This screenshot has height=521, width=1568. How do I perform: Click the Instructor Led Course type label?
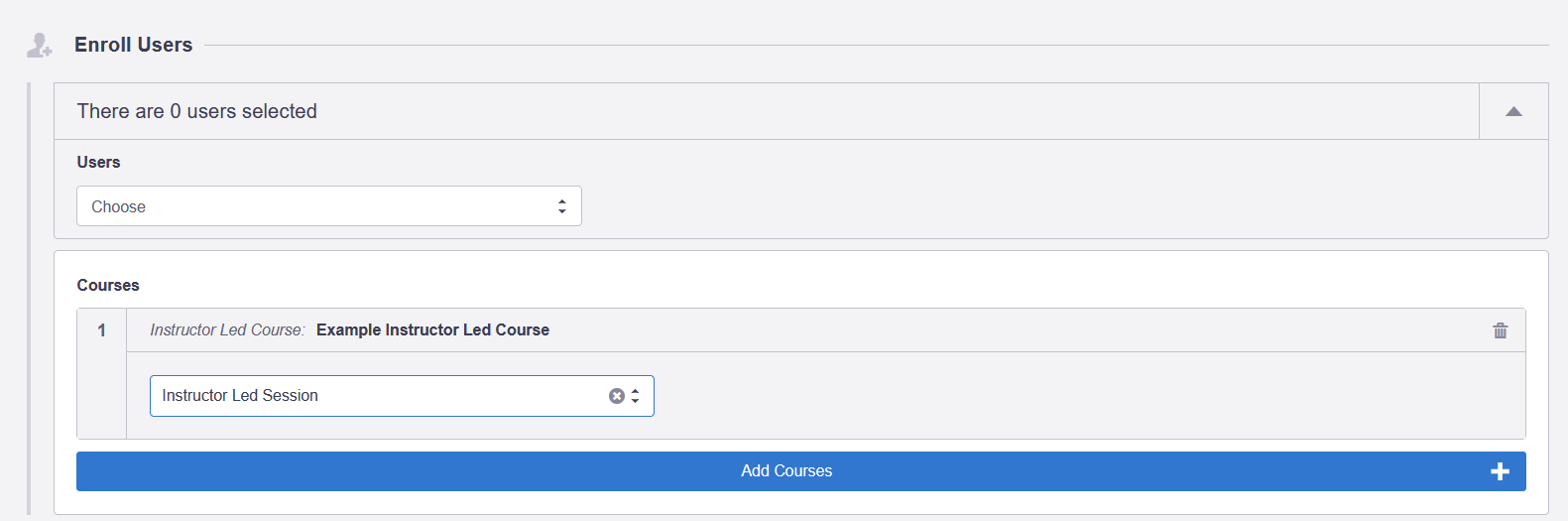[227, 330]
